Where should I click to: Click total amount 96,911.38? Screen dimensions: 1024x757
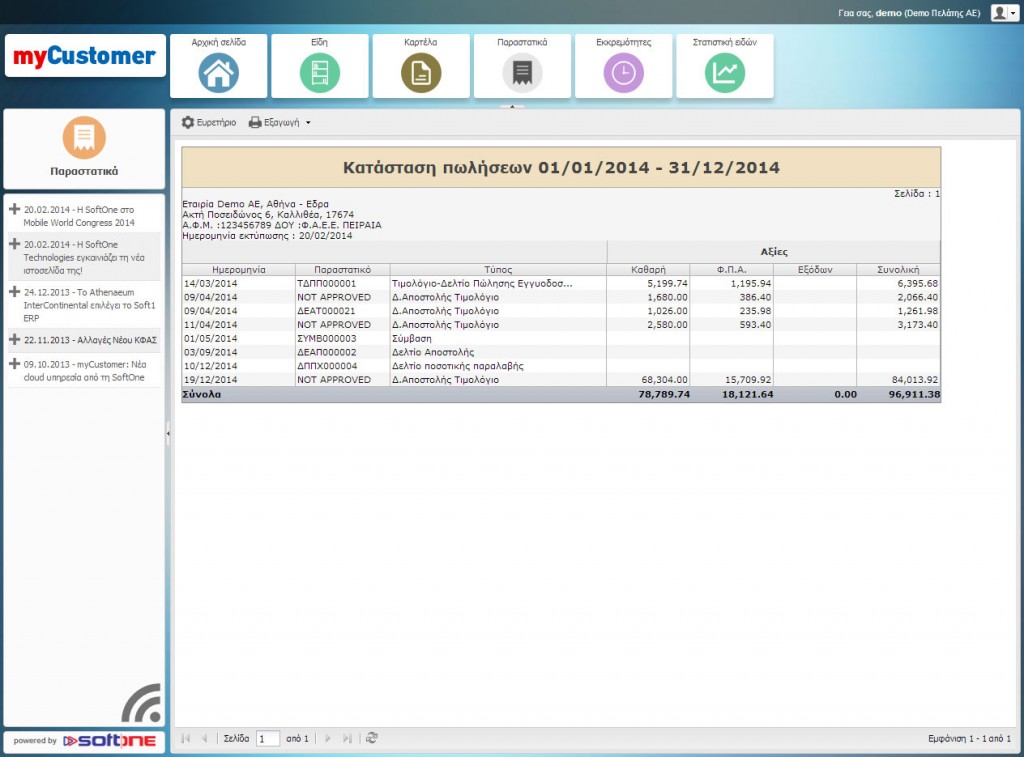point(914,395)
